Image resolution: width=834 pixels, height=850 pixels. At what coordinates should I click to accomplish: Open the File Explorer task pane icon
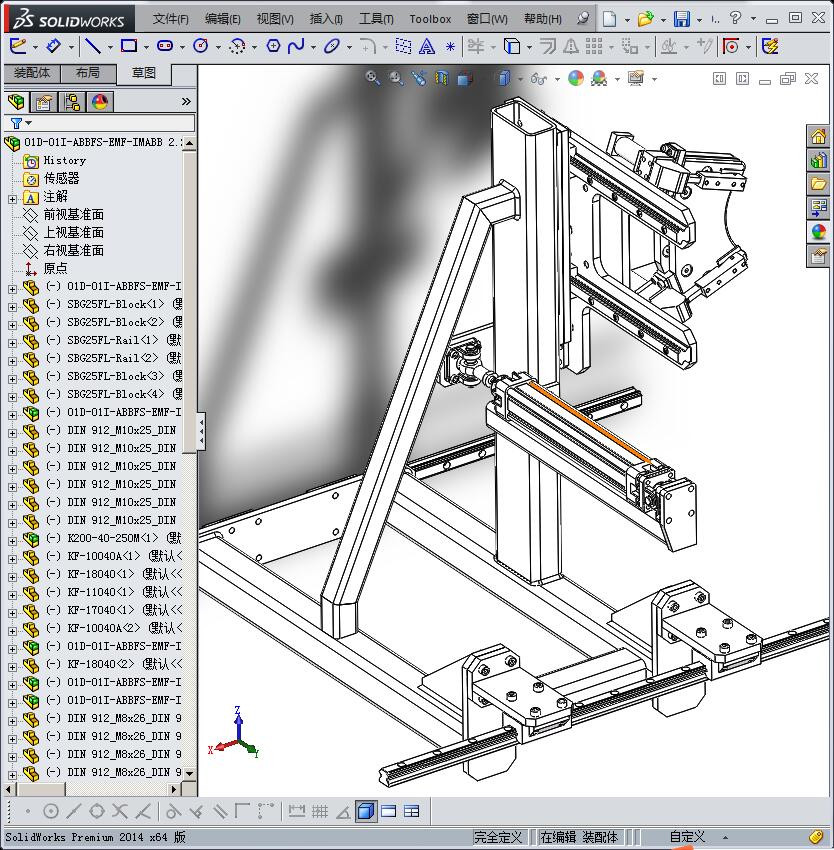[819, 184]
